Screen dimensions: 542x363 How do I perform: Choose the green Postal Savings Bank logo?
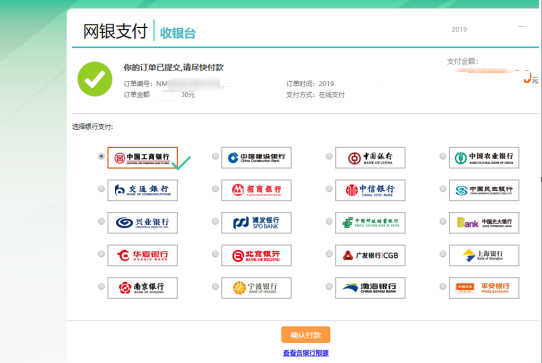tap(370, 223)
